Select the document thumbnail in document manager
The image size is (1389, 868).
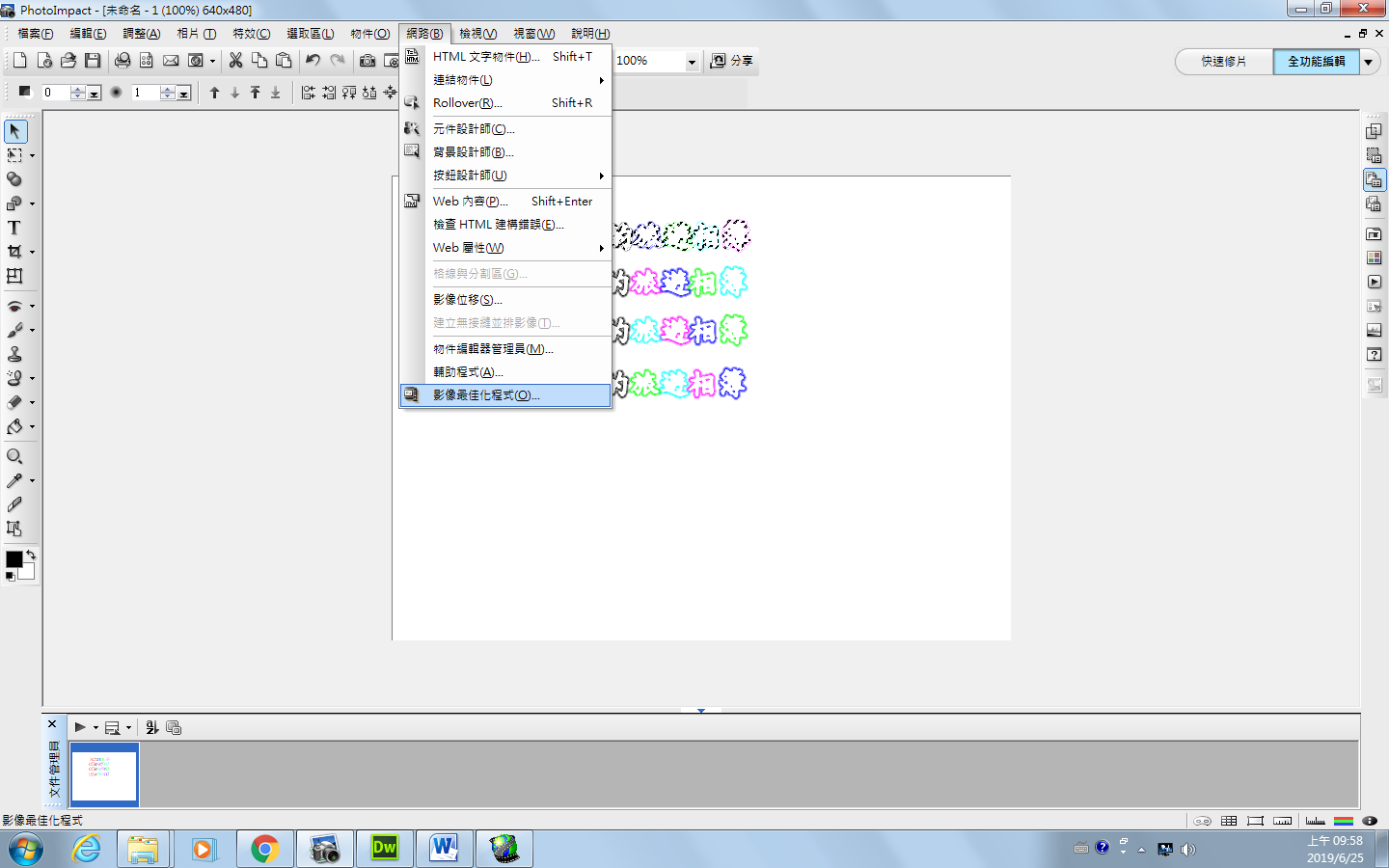[x=104, y=773]
